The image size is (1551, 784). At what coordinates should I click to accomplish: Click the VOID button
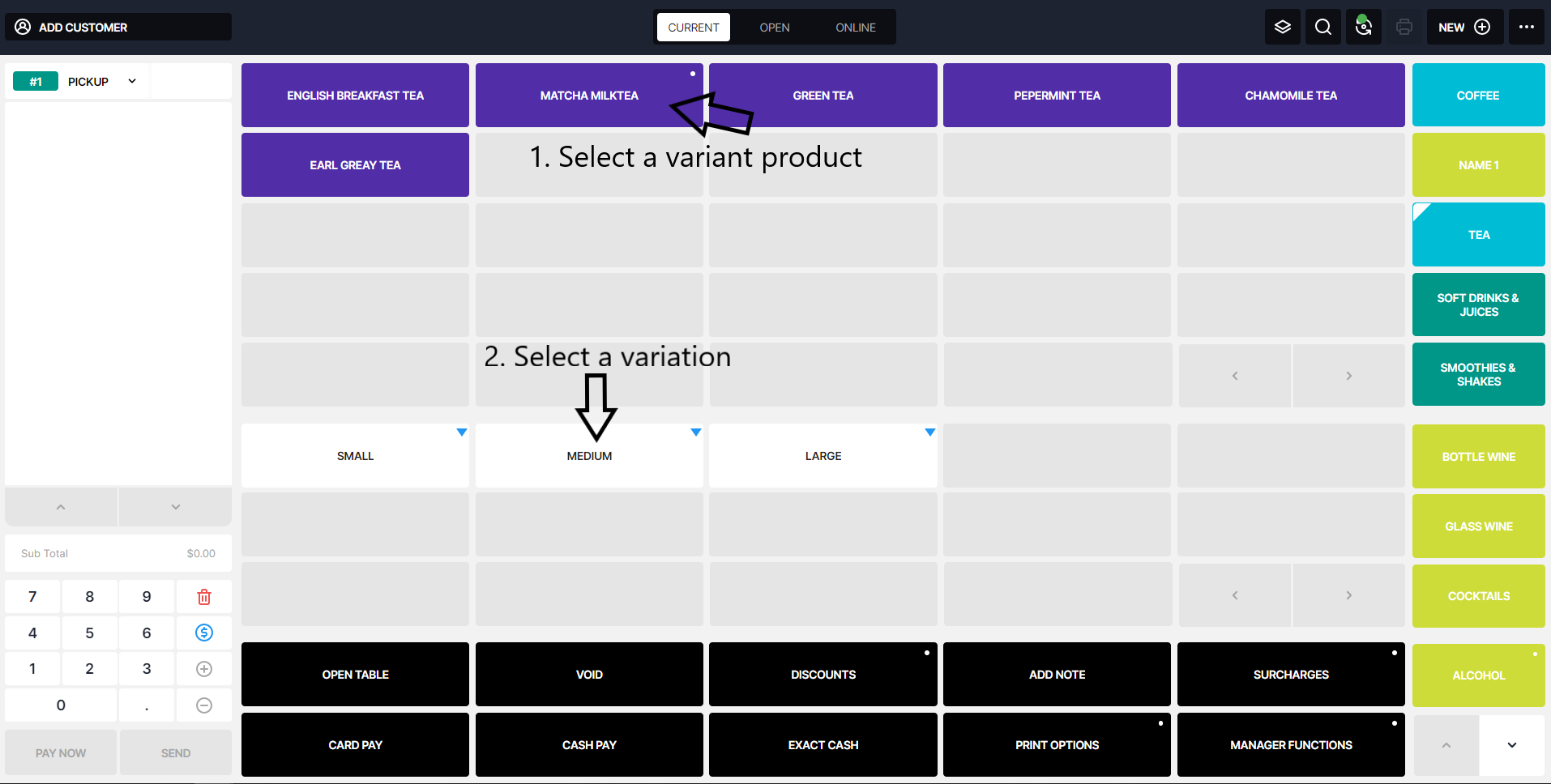click(589, 674)
